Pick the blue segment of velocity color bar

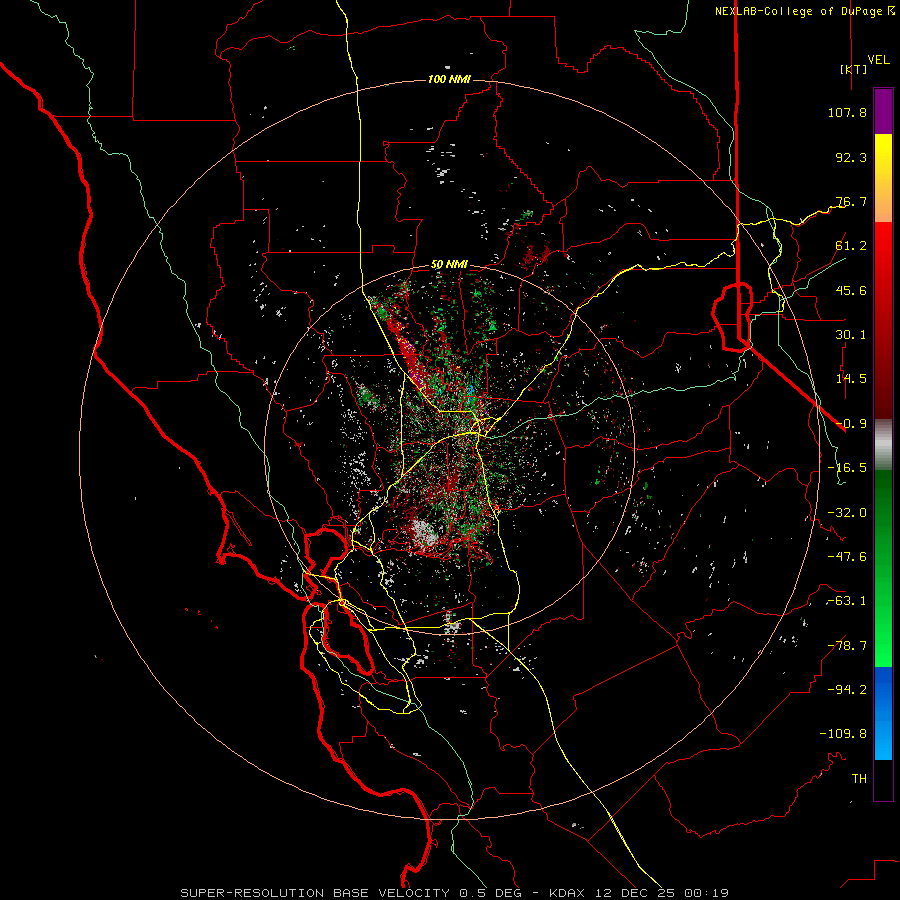(883, 713)
